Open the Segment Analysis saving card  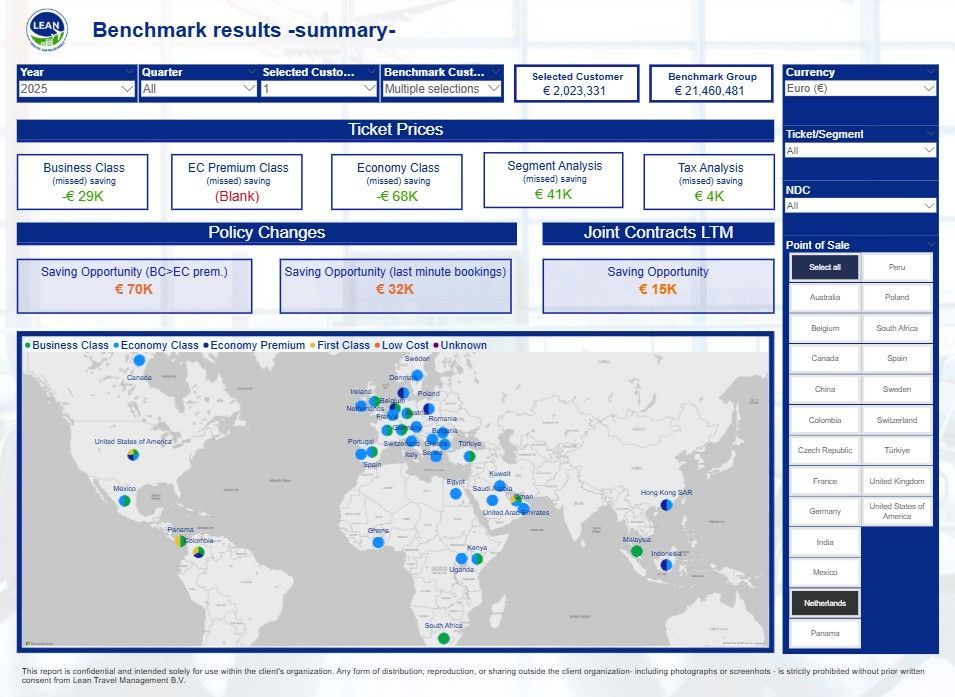tap(554, 180)
